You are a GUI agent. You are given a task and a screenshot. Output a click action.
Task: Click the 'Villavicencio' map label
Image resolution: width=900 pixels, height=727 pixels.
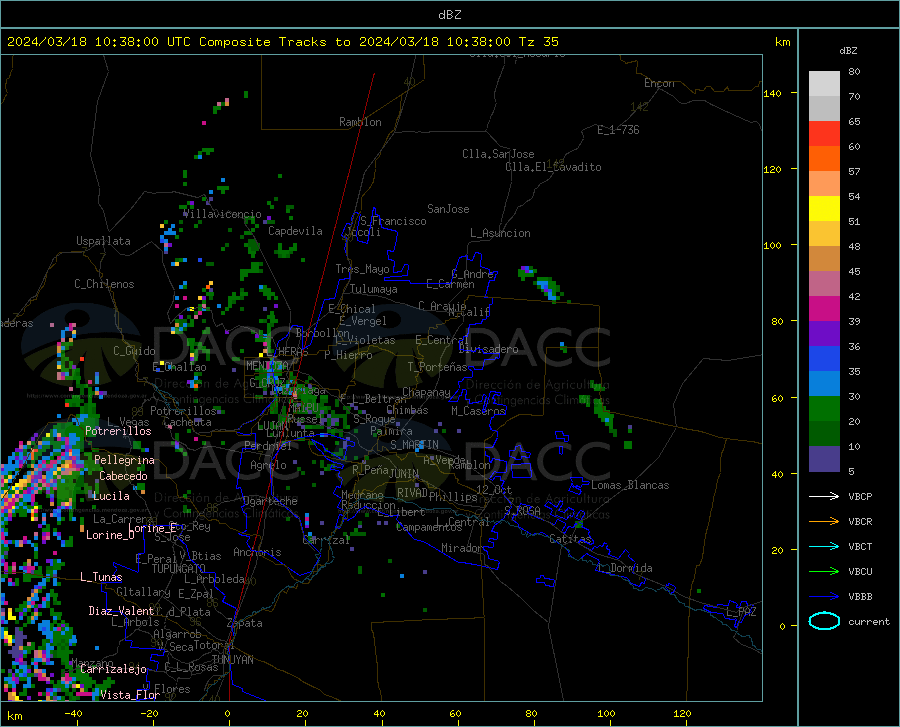point(222,214)
